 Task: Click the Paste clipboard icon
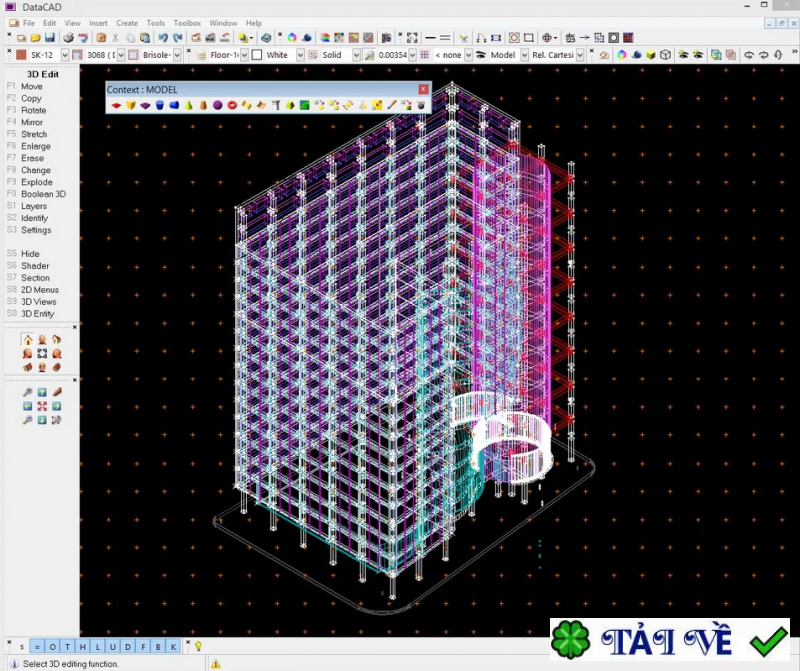[x=145, y=38]
